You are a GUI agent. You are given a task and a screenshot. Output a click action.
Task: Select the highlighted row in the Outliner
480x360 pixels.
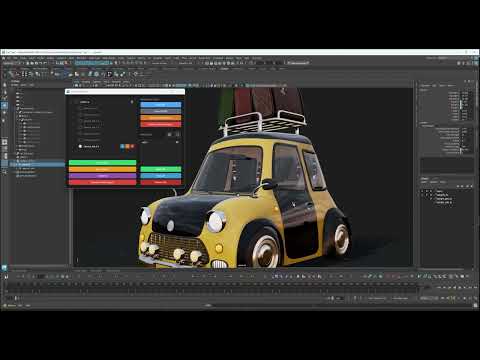(x=37, y=164)
